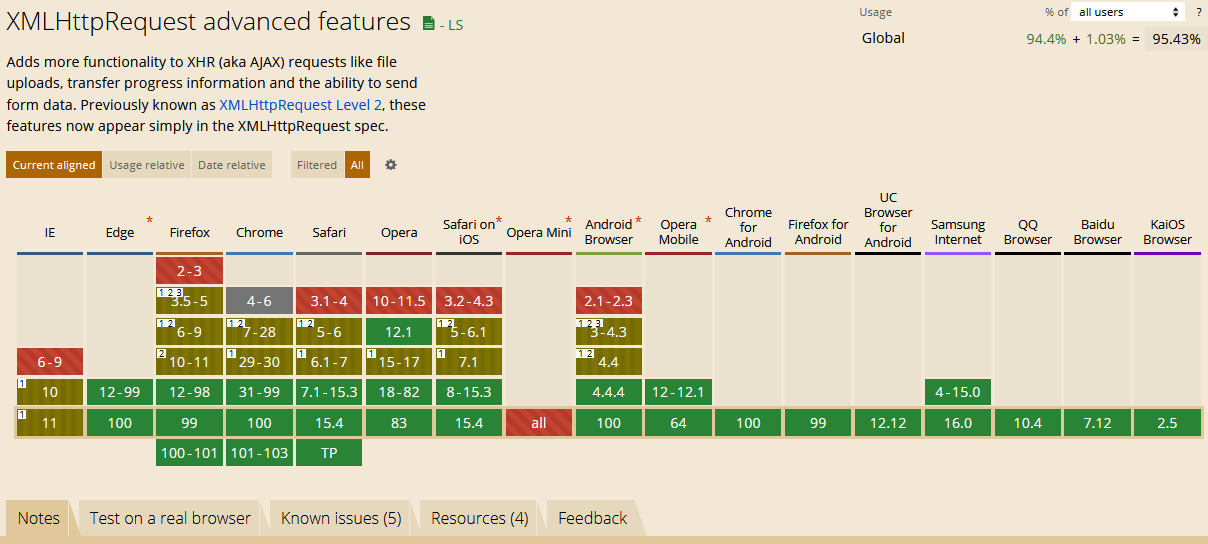Open the Feedback tab

click(592, 518)
